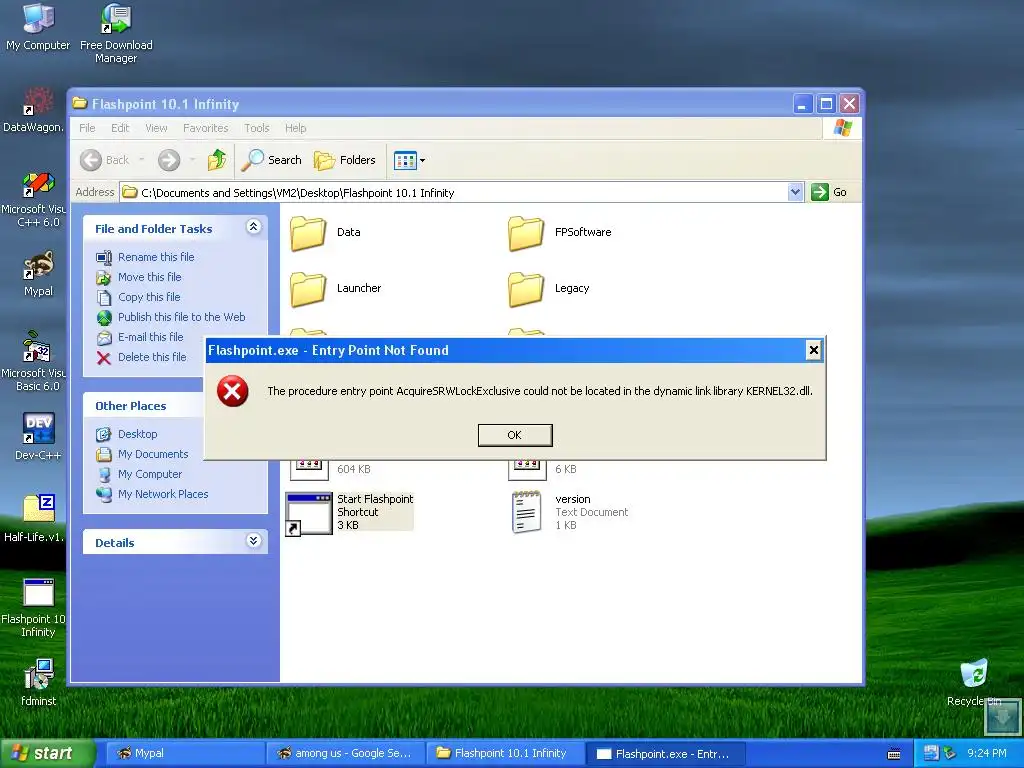The width and height of the screenshot is (1024, 768).
Task: Open the Tools menu in Explorer
Action: coord(257,128)
